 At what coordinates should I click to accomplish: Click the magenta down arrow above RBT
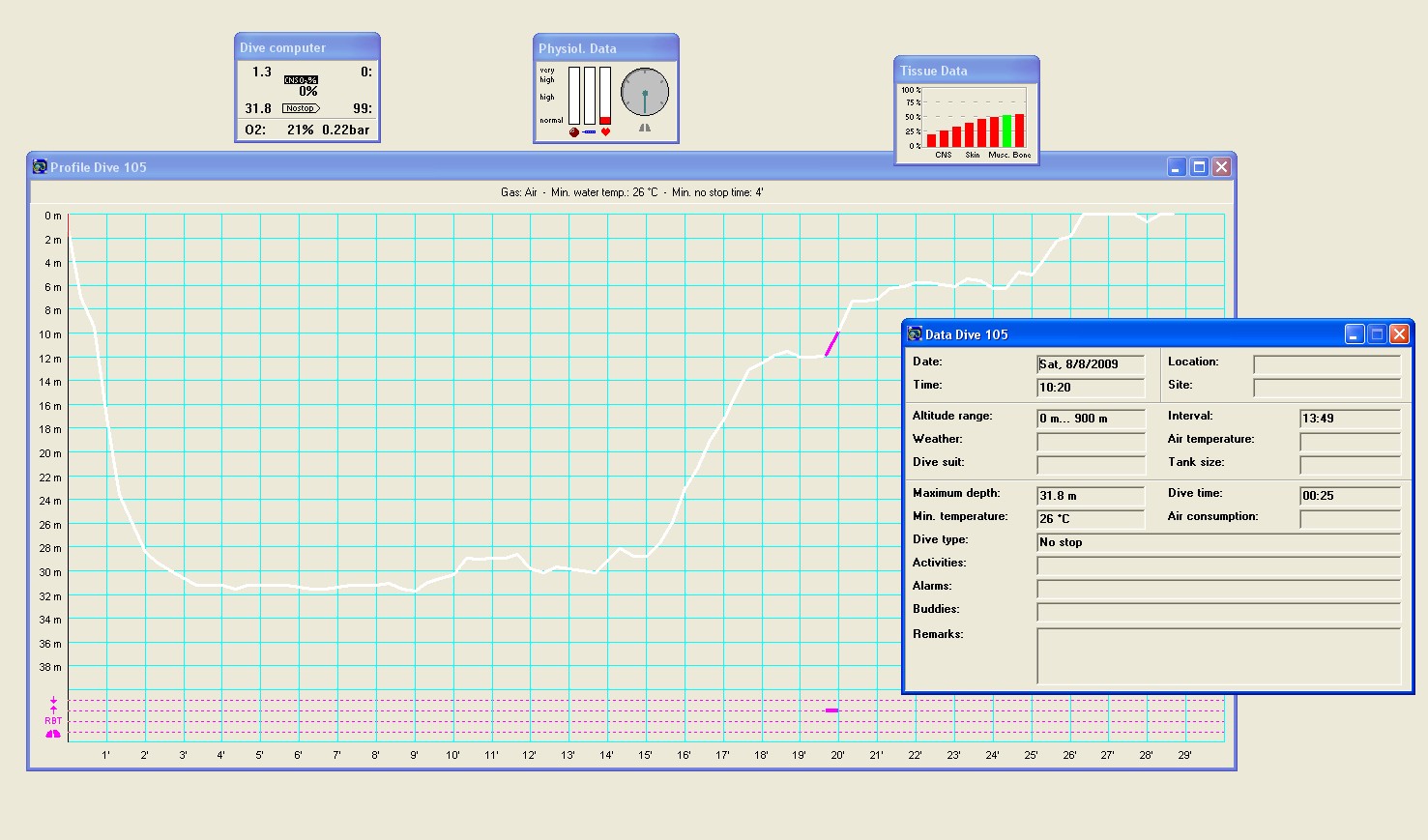tap(53, 701)
